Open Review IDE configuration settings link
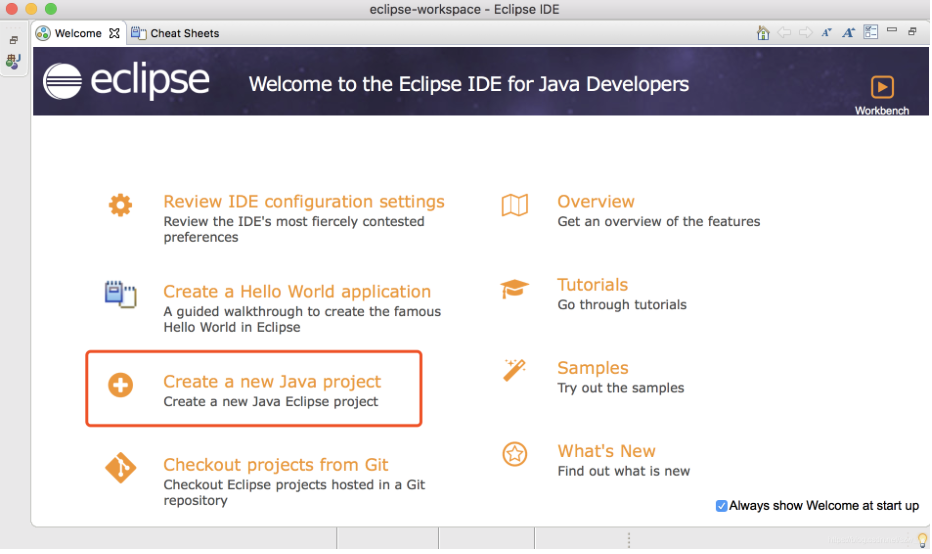The image size is (932, 554). tap(304, 202)
